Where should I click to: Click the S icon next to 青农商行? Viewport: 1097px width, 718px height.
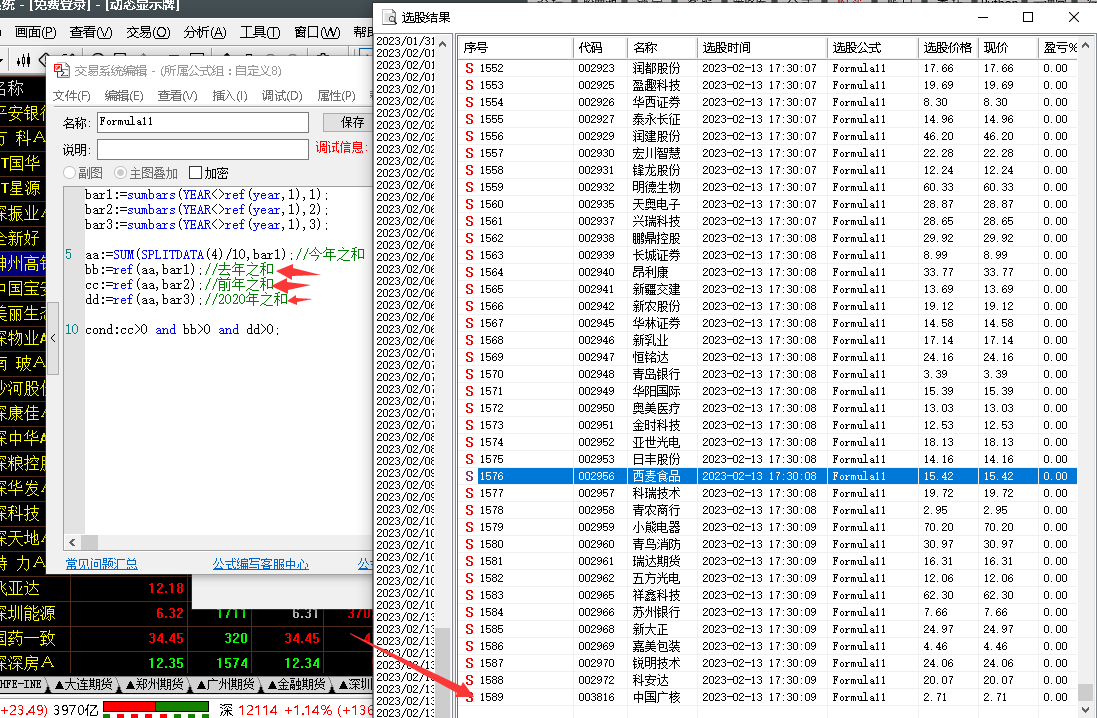(469, 510)
